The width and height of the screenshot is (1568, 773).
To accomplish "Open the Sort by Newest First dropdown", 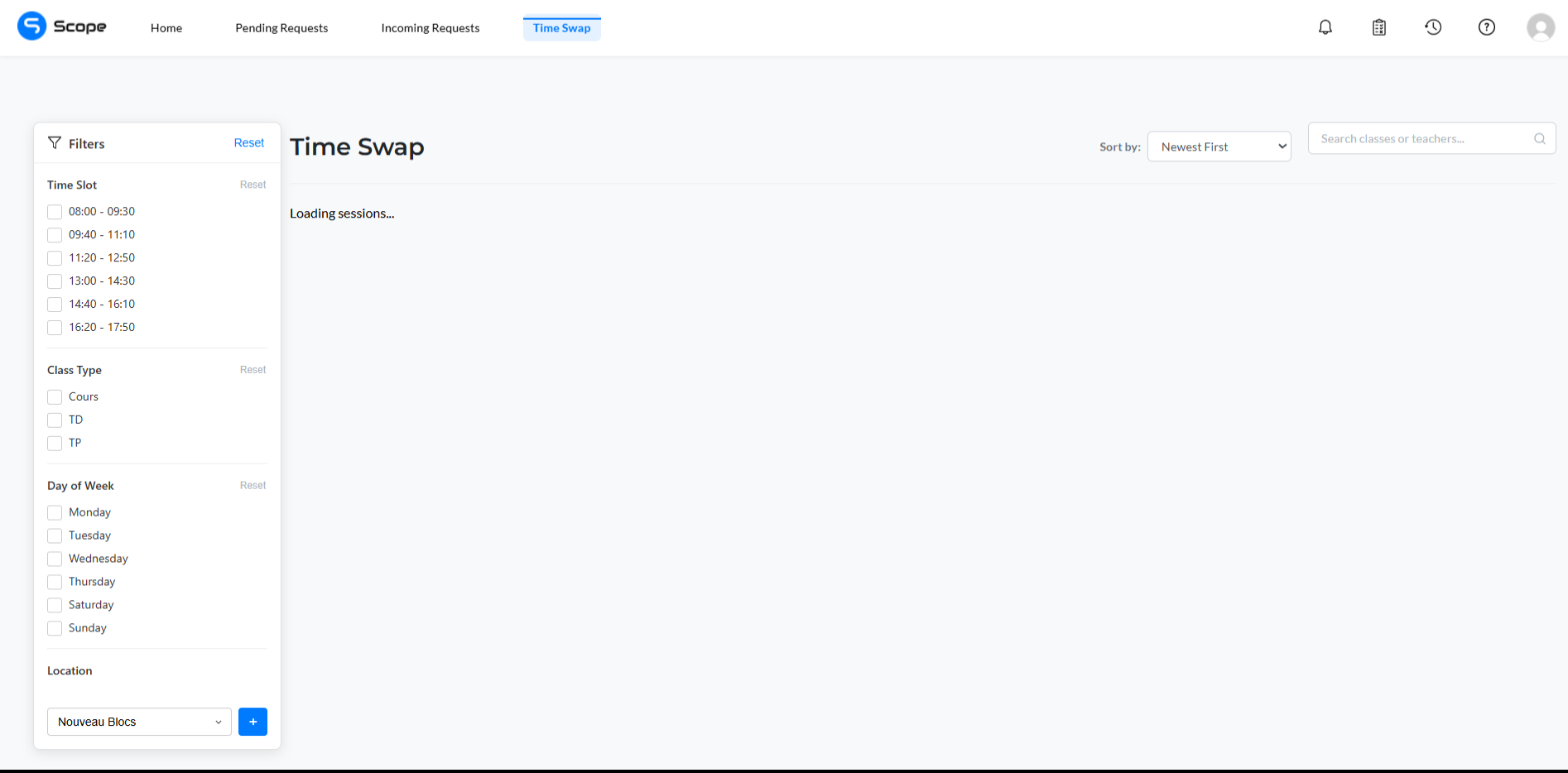I will (1219, 146).
